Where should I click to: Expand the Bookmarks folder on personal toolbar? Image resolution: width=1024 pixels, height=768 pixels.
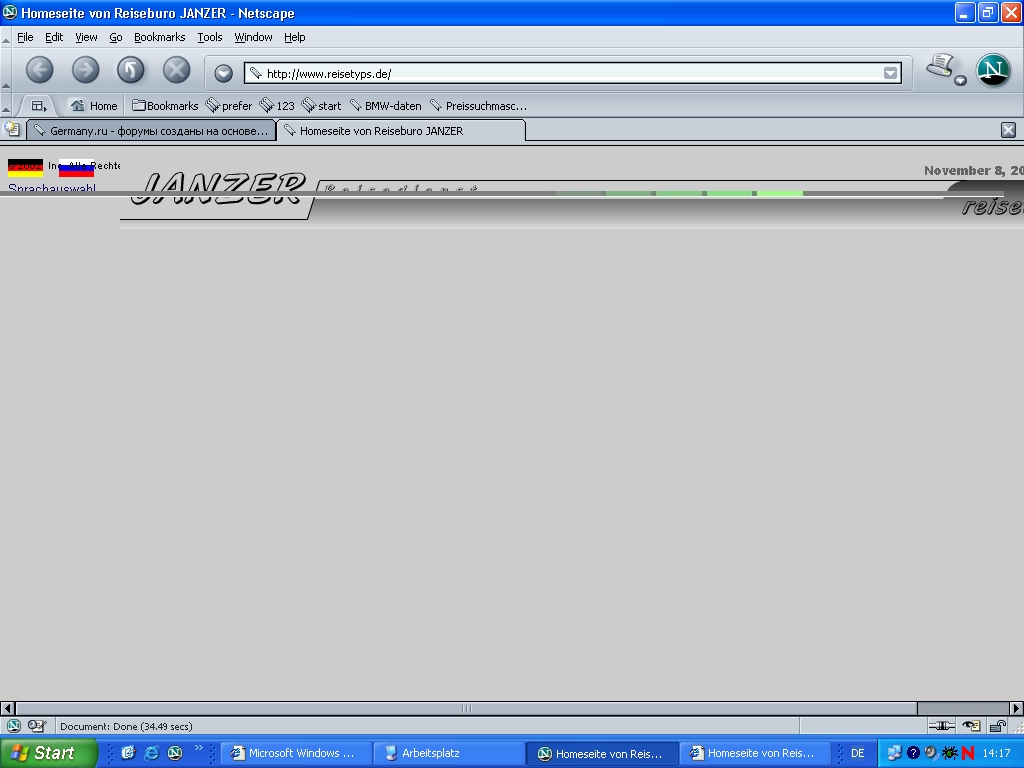[x=165, y=106]
